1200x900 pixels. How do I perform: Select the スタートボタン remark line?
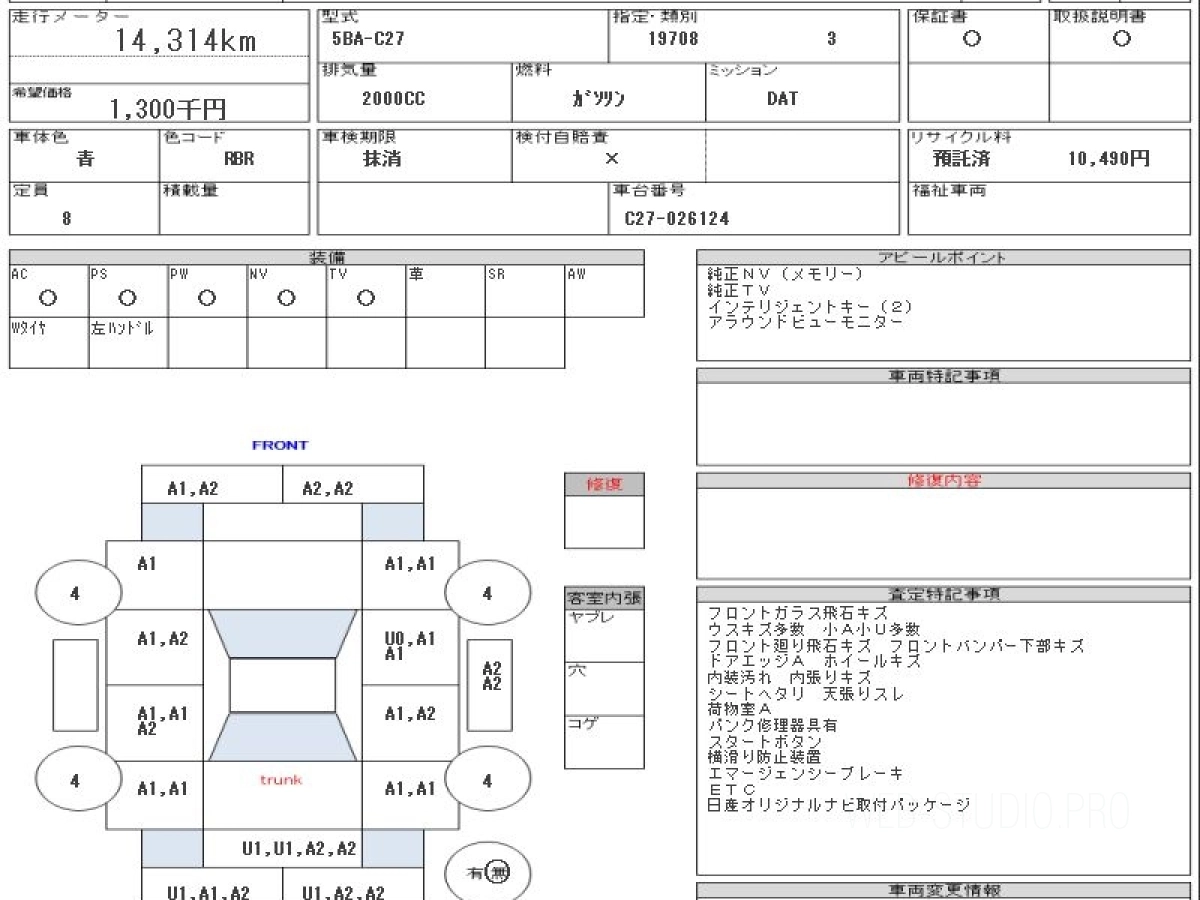[764, 741]
